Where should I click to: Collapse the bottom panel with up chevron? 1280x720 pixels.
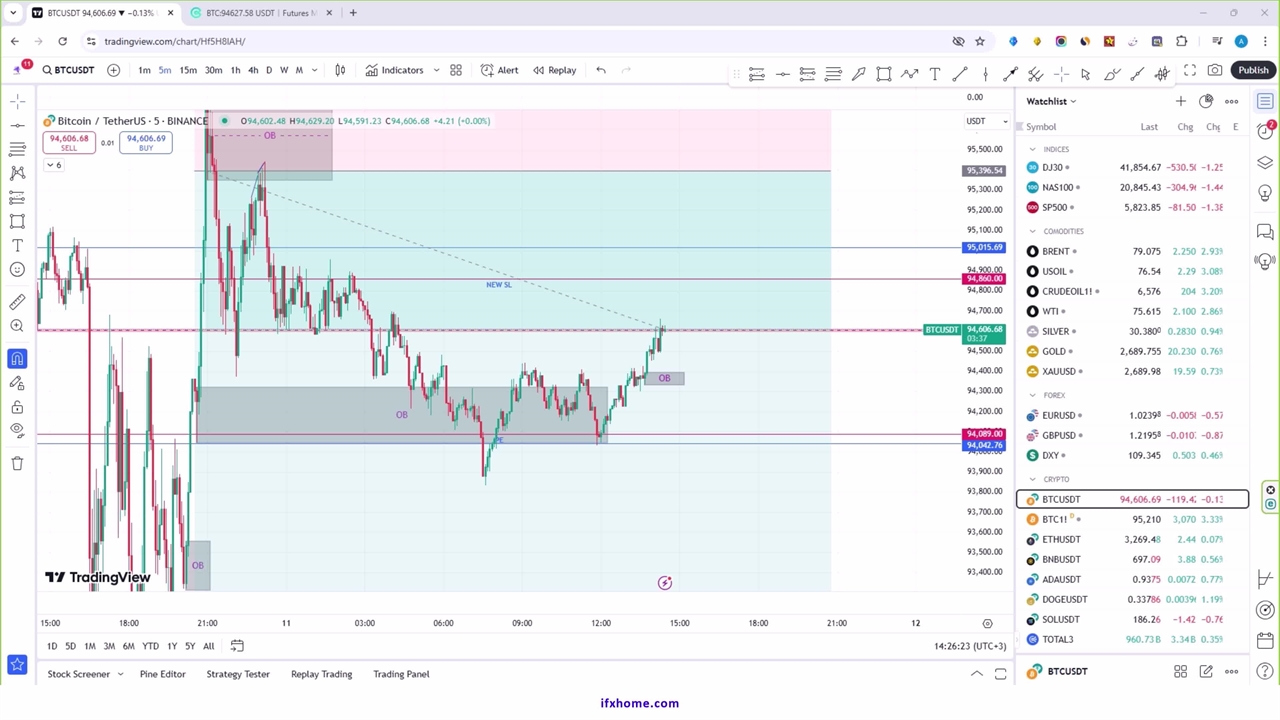[x=976, y=674]
